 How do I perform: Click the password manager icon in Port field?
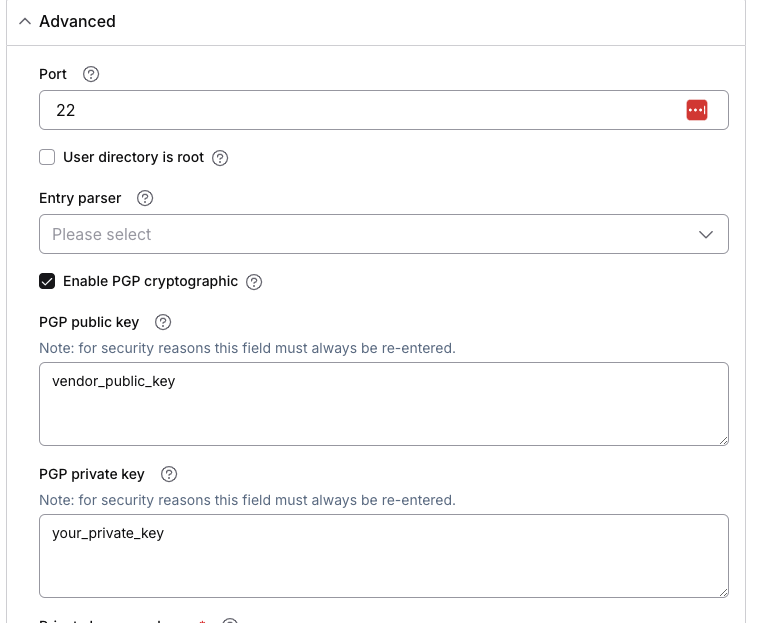pos(697,110)
